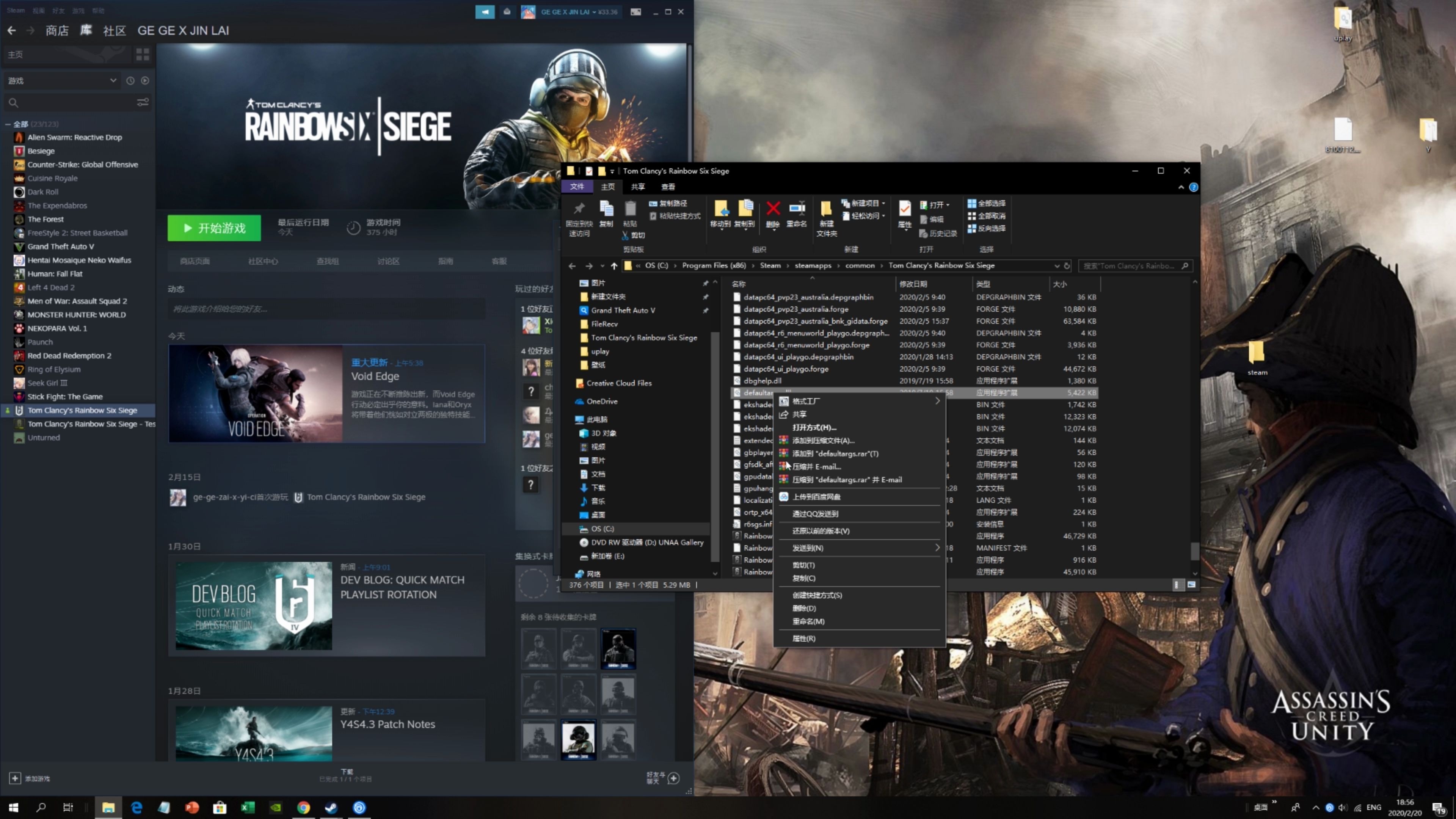The image size is (1456, 819).
Task: Expand the 发送到(N) submenu arrow
Action: pyautogui.click(x=937, y=548)
